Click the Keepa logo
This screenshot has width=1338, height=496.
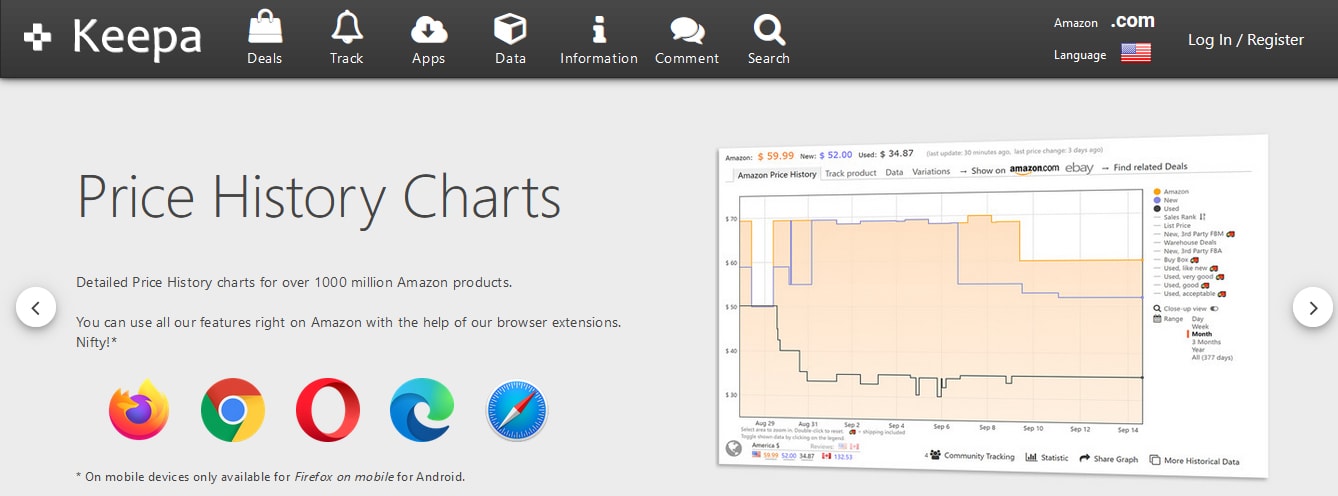pos(113,38)
